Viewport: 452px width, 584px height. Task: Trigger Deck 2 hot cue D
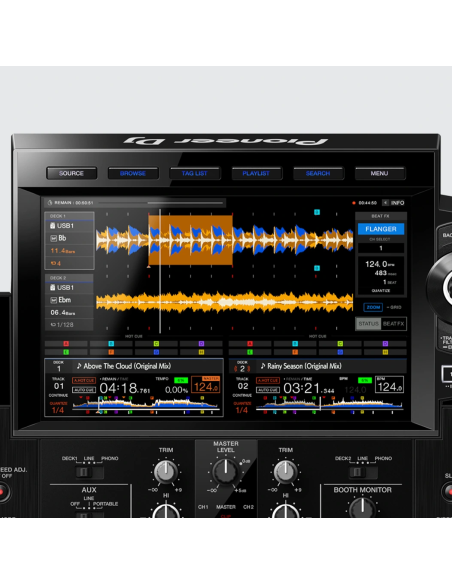[x=385, y=343]
